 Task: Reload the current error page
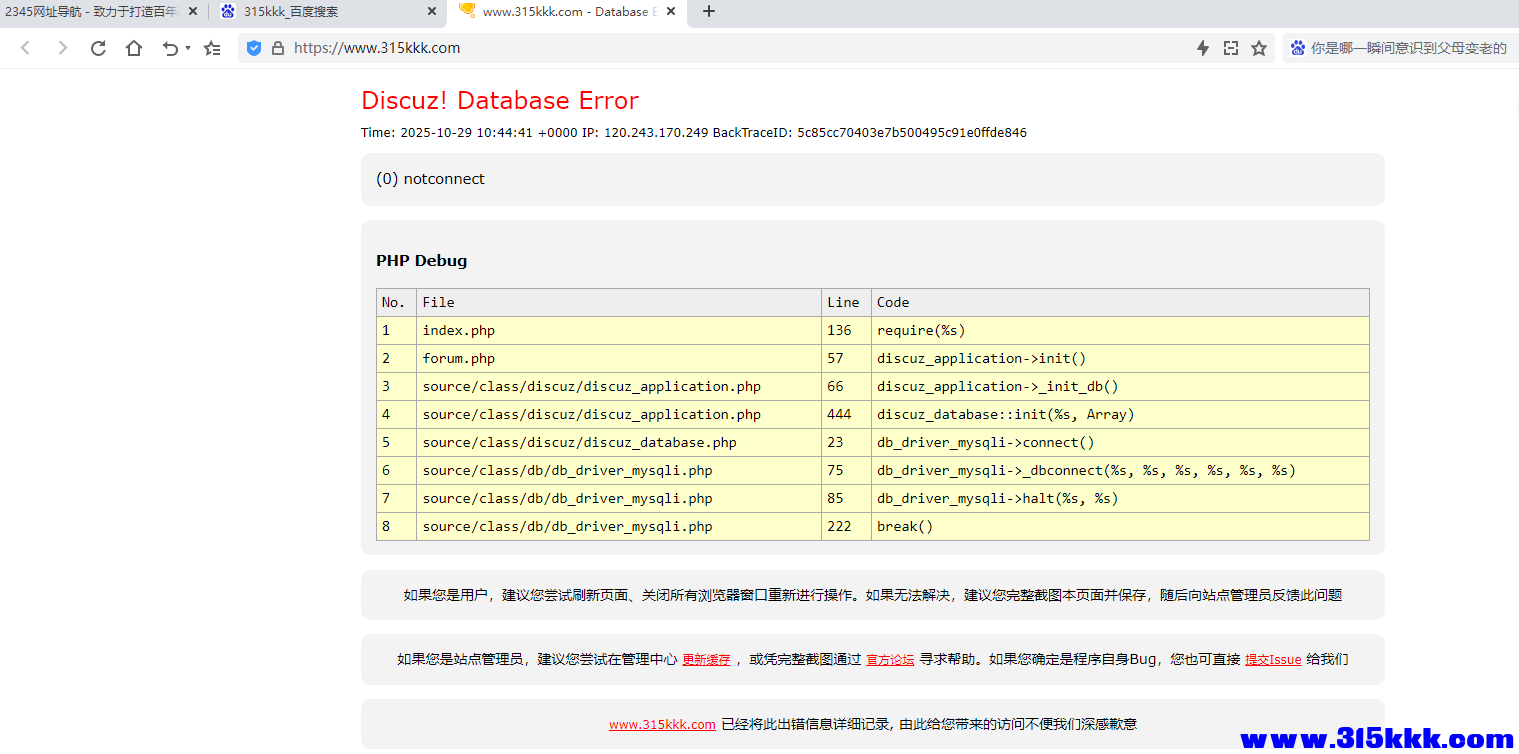97,47
